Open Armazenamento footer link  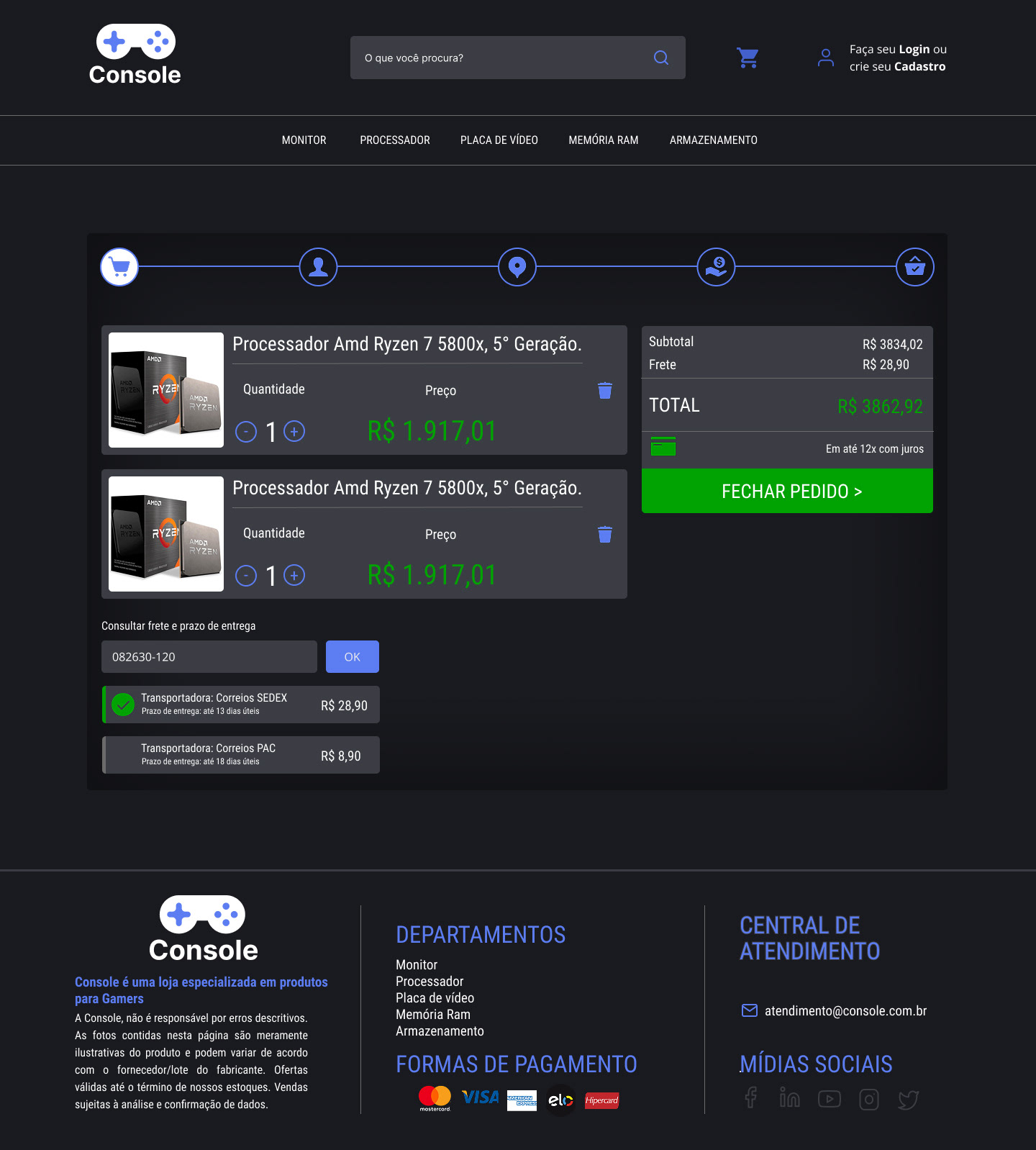point(440,1031)
